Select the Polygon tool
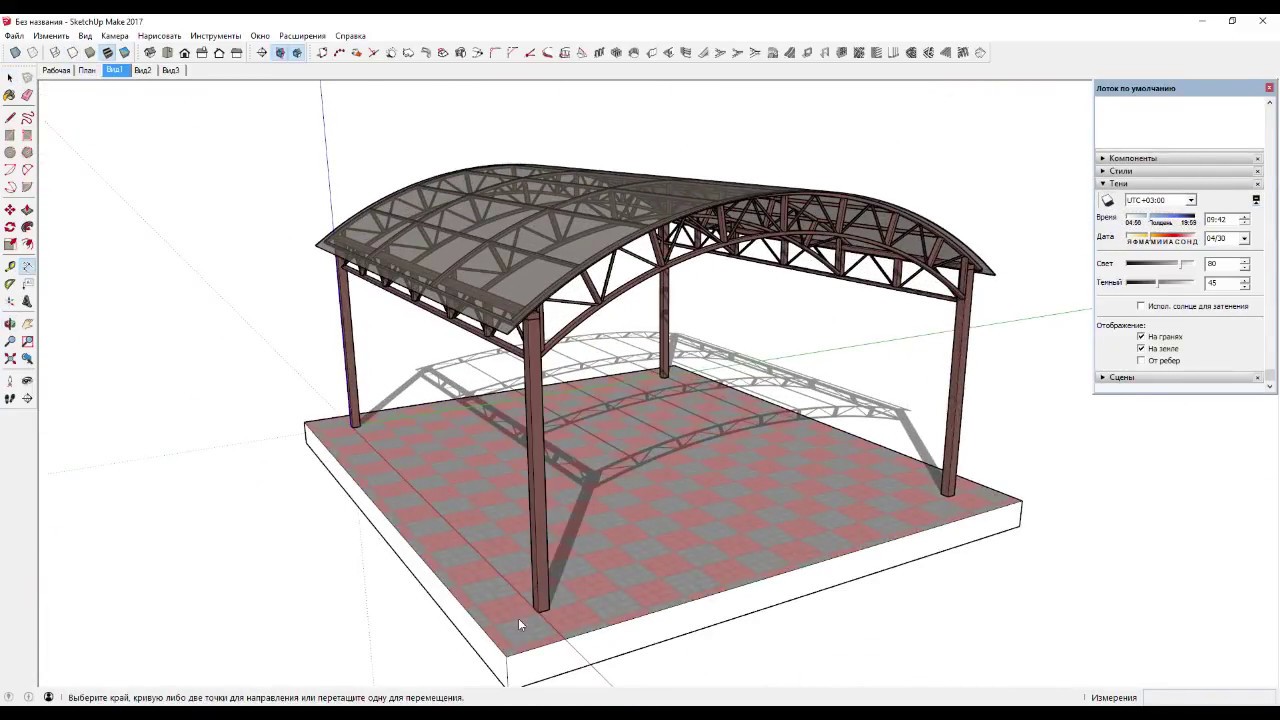The height and width of the screenshot is (720, 1280). (x=27, y=152)
